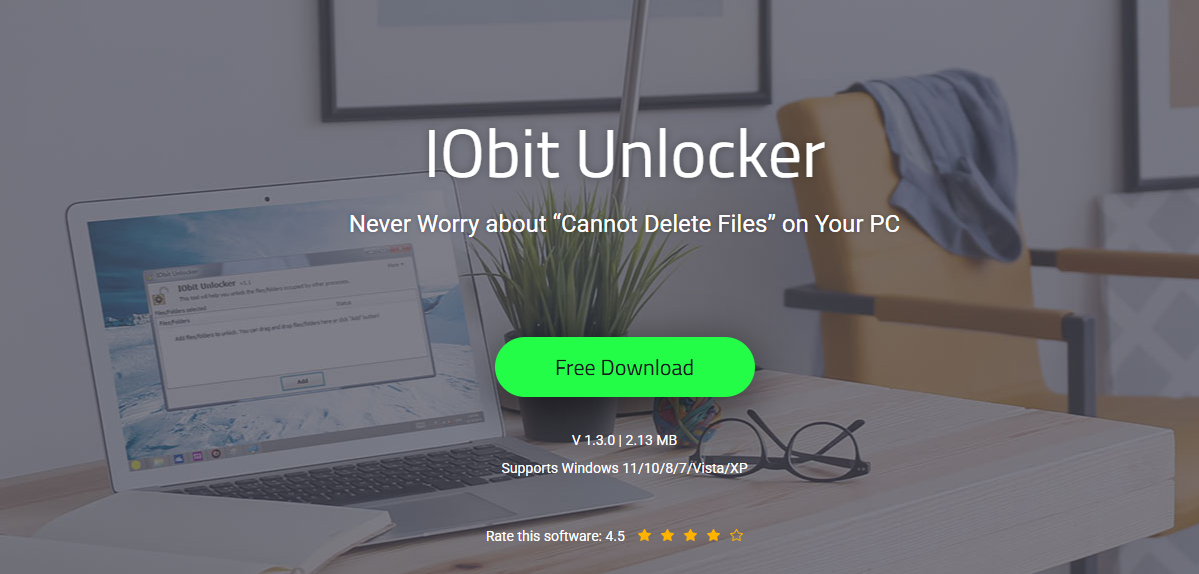
Task: Click the purple icon on laptop taskbar
Action: 197,456
